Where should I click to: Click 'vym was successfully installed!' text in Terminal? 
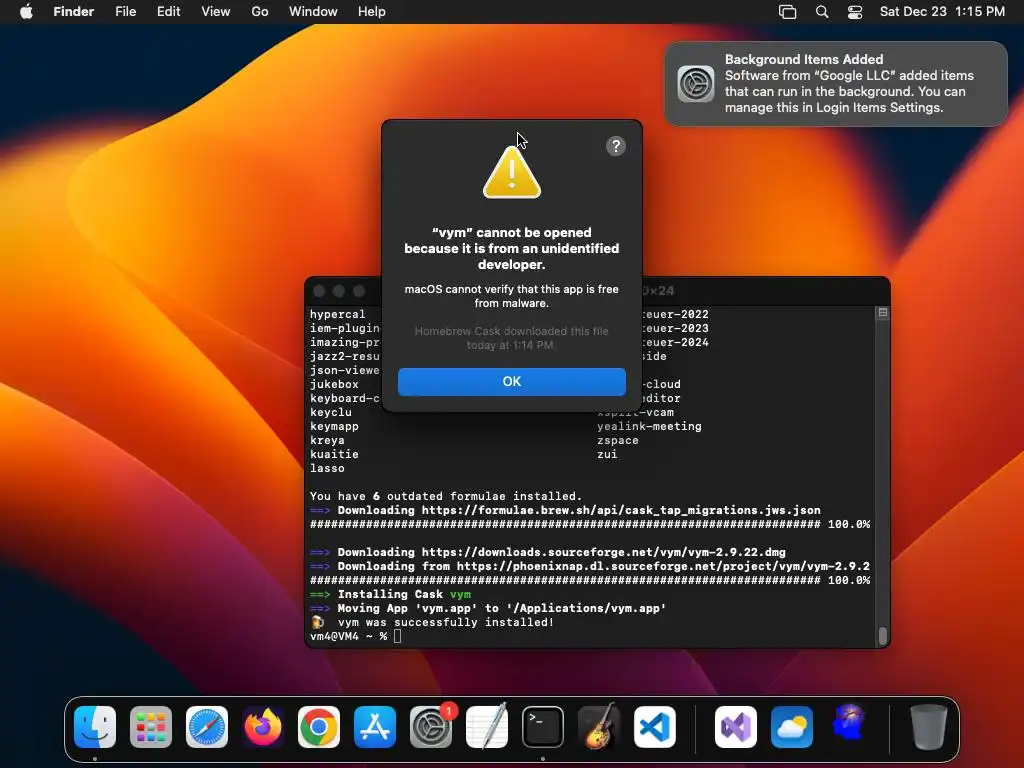(x=445, y=622)
